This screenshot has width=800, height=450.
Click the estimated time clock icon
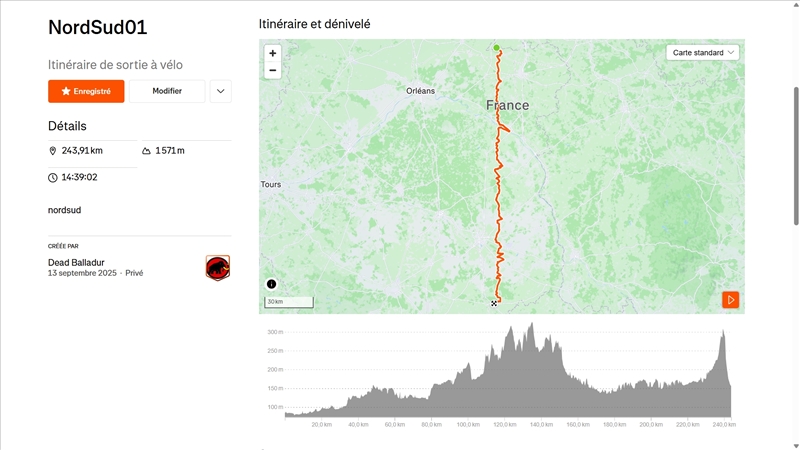(x=53, y=177)
